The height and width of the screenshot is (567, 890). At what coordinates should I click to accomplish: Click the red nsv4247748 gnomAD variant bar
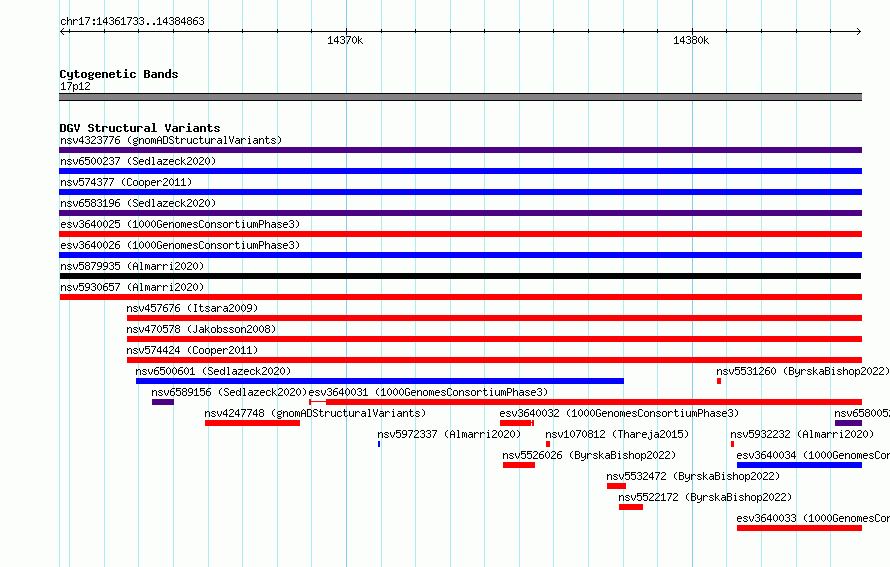(252, 423)
